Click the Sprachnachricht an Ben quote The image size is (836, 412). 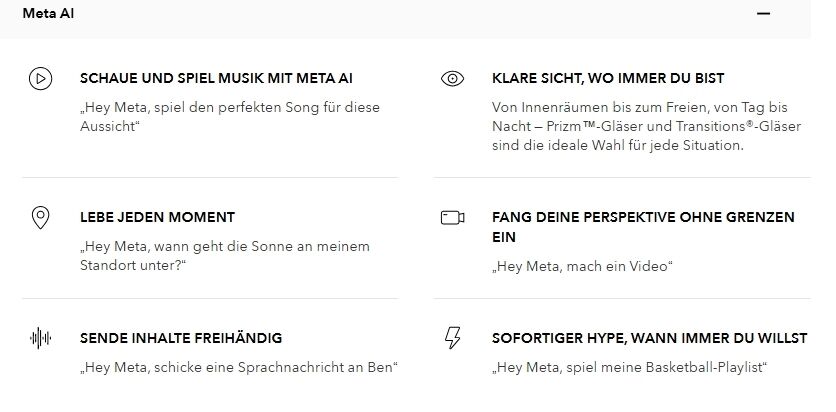coord(239,367)
